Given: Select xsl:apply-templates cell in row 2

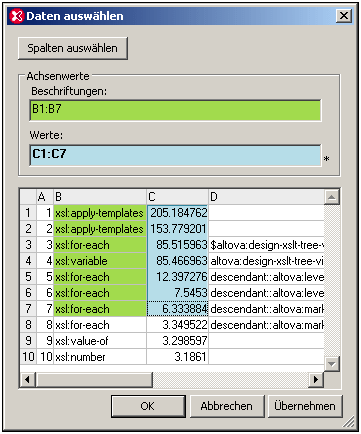Looking at the screenshot, I should pyautogui.click(x=100, y=229).
